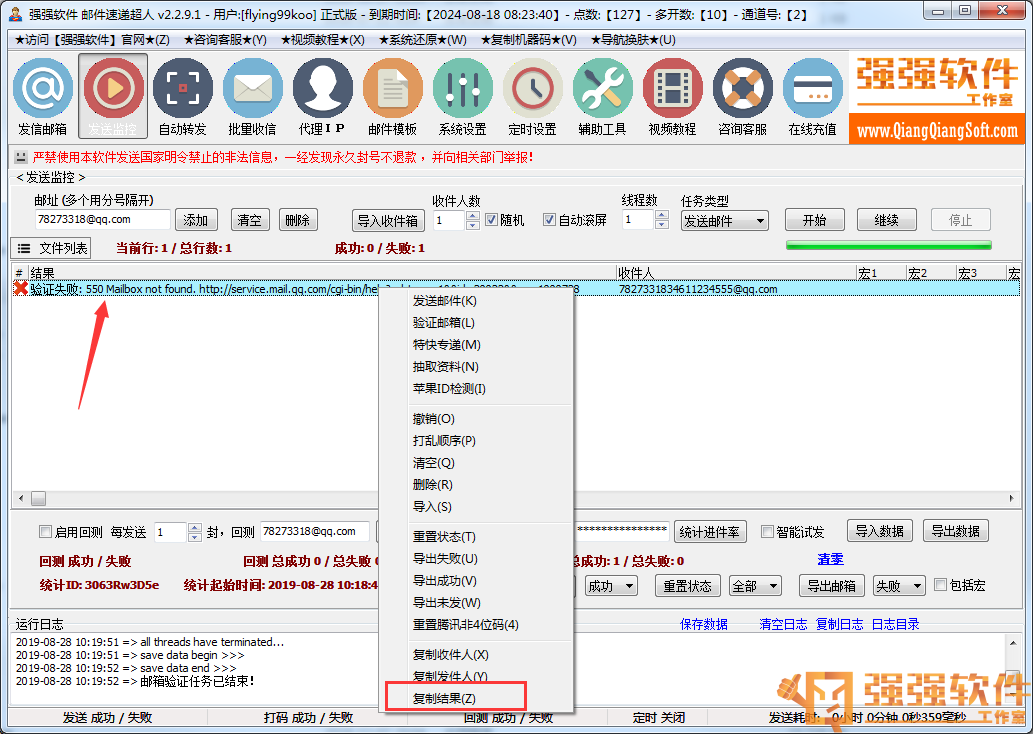The width and height of the screenshot is (1033, 734).
Task: Click the 导出数据 button
Action: point(955,531)
